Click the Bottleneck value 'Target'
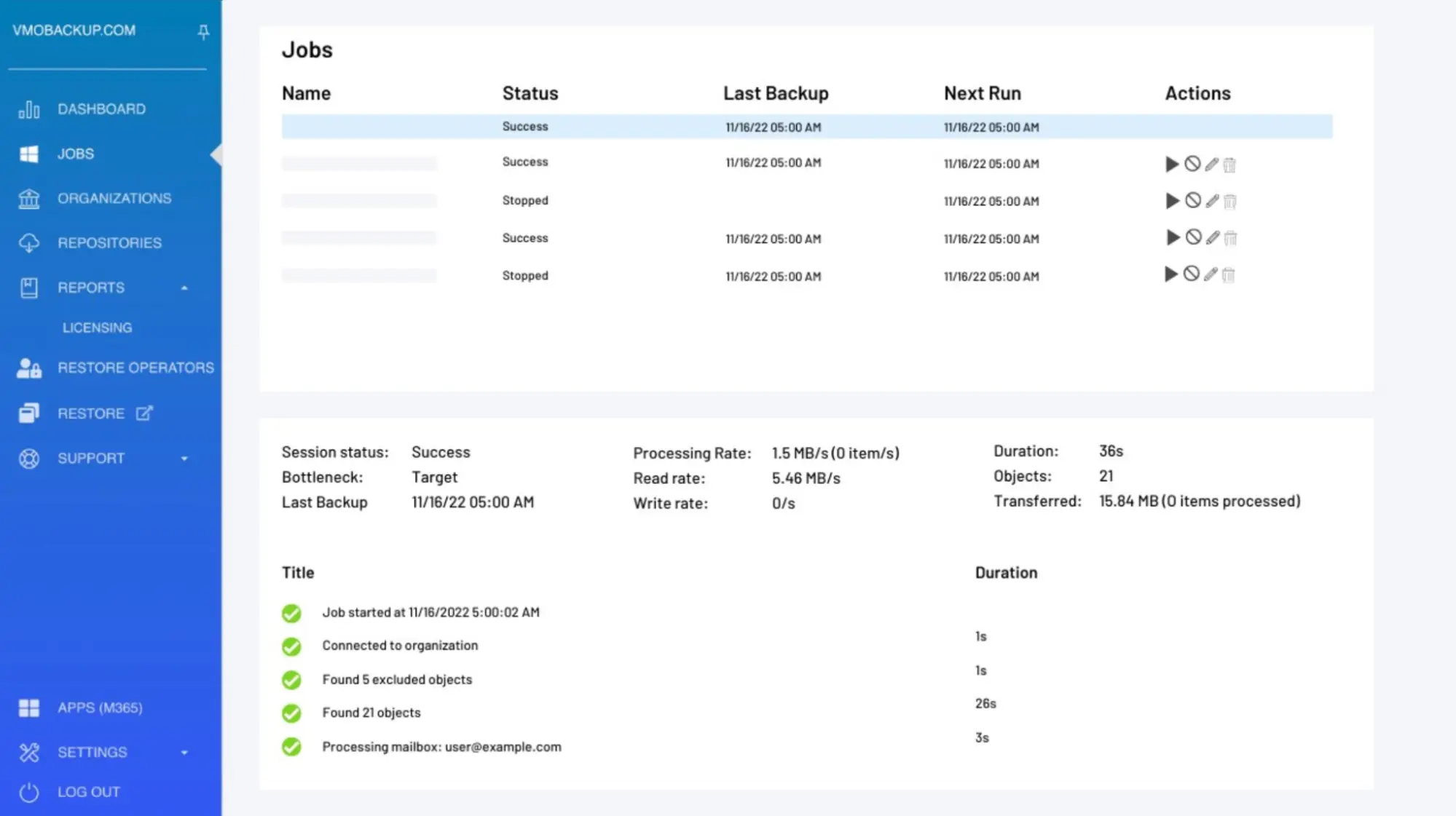Viewport: 1456px width, 816px height. (x=435, y=477)
